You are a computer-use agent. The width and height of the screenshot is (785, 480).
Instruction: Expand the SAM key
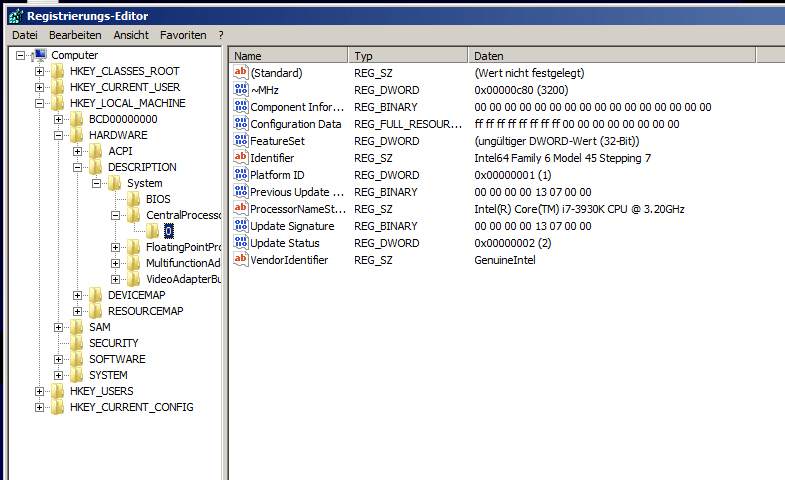(x=59, y=327)
